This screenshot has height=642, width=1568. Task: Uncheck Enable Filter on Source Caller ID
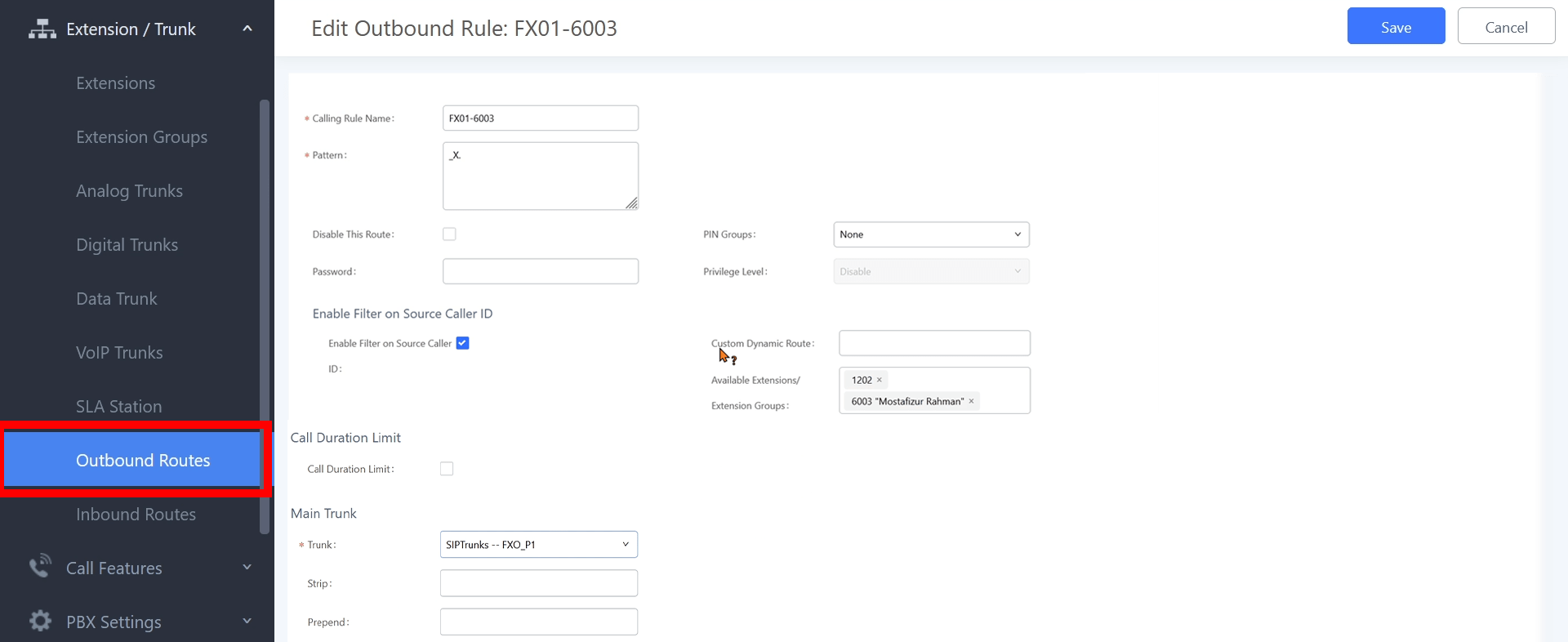462,343
